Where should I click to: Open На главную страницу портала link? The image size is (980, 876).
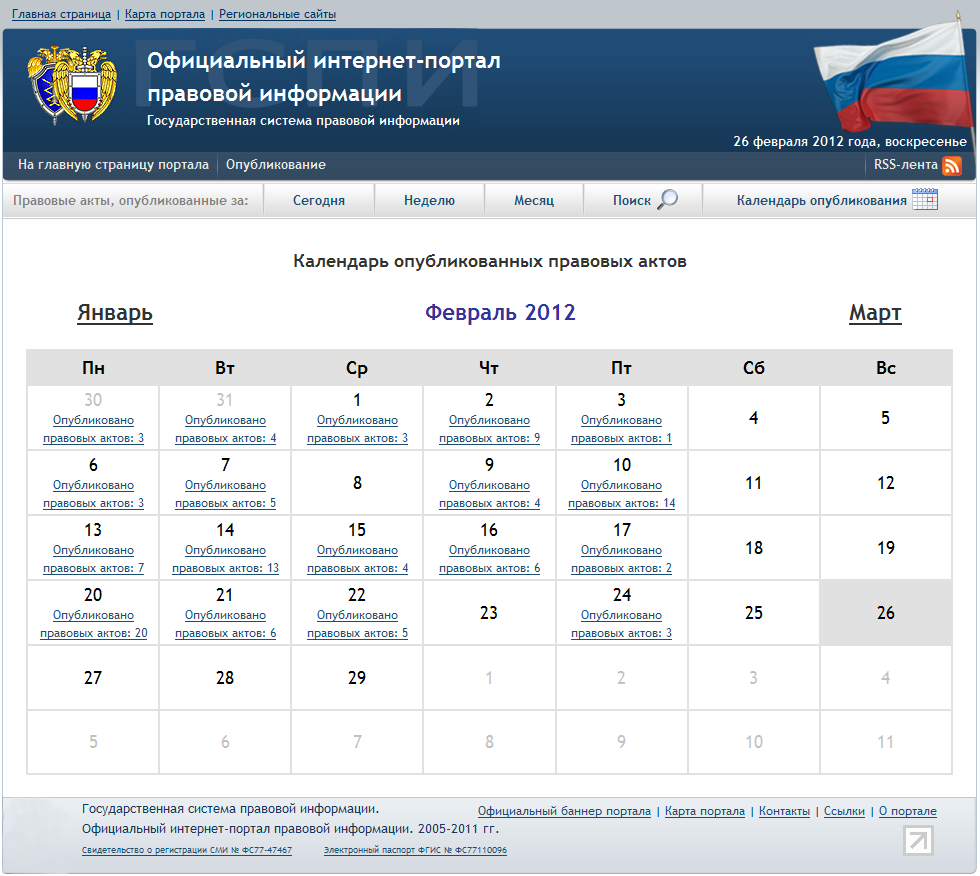pyautogui.click(x=113, y=165)
